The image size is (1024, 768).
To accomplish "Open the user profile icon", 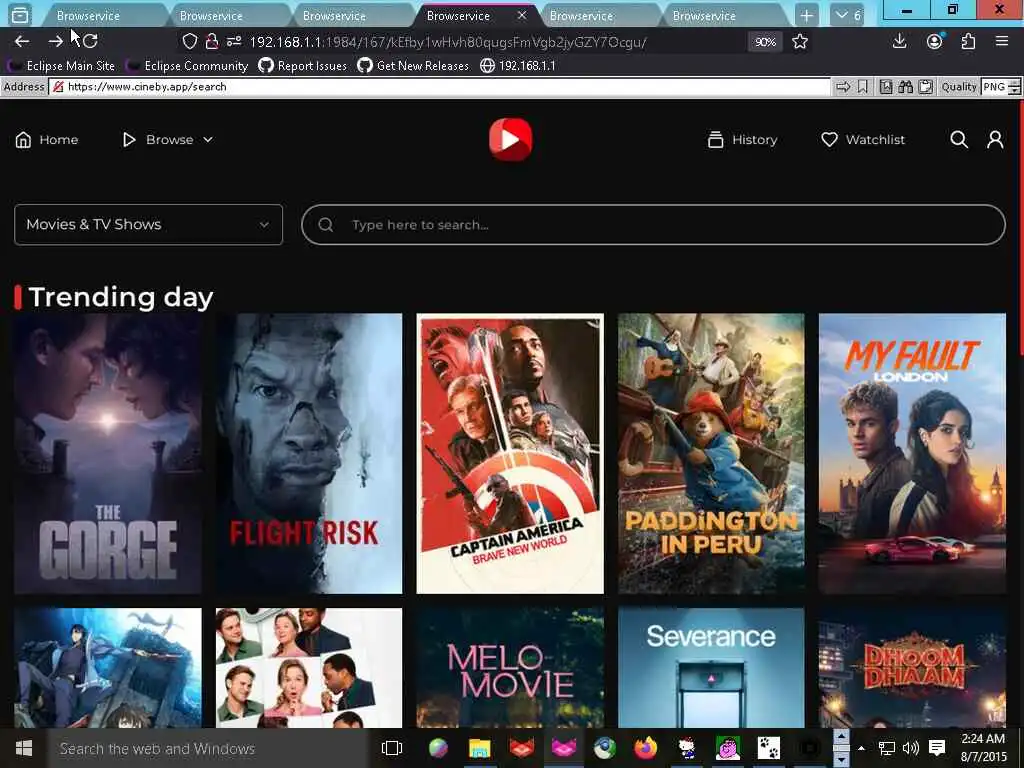I will point(995,139).
